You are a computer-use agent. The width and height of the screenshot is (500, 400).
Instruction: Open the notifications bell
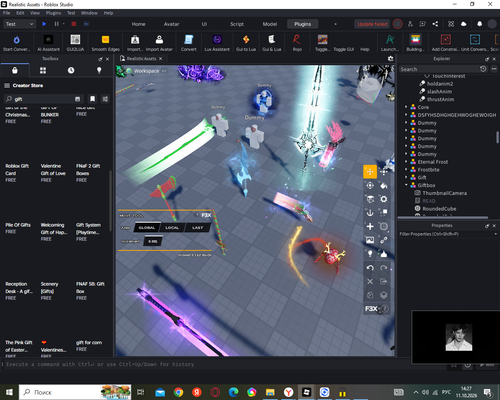pos(479,24)
